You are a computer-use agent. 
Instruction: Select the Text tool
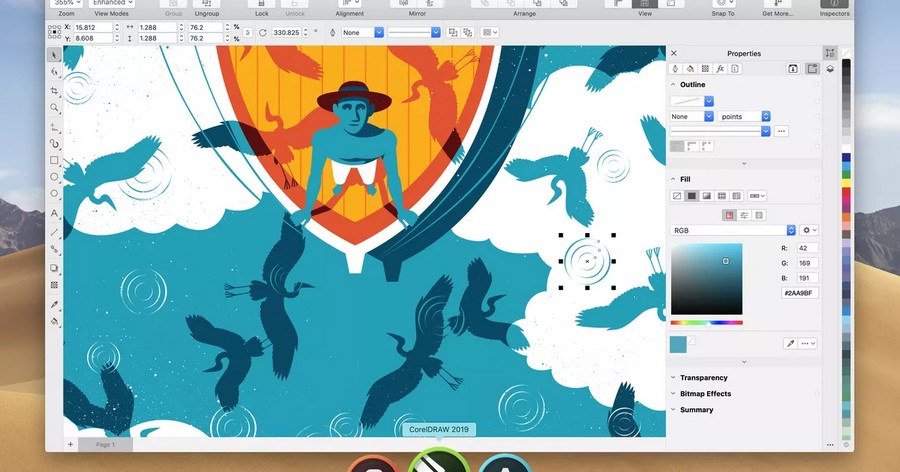tap(55, 214)
